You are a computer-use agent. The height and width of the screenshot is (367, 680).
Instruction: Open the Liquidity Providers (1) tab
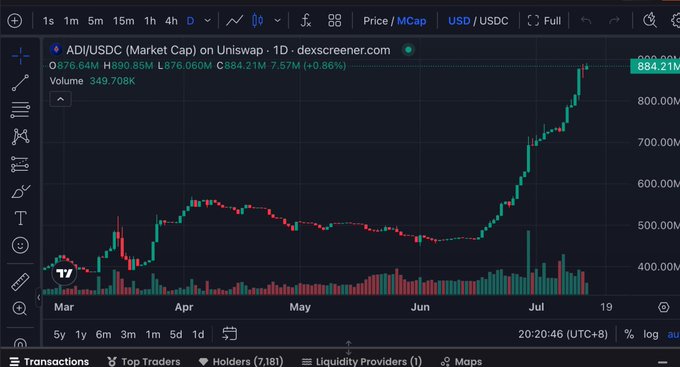click(362, 361)
